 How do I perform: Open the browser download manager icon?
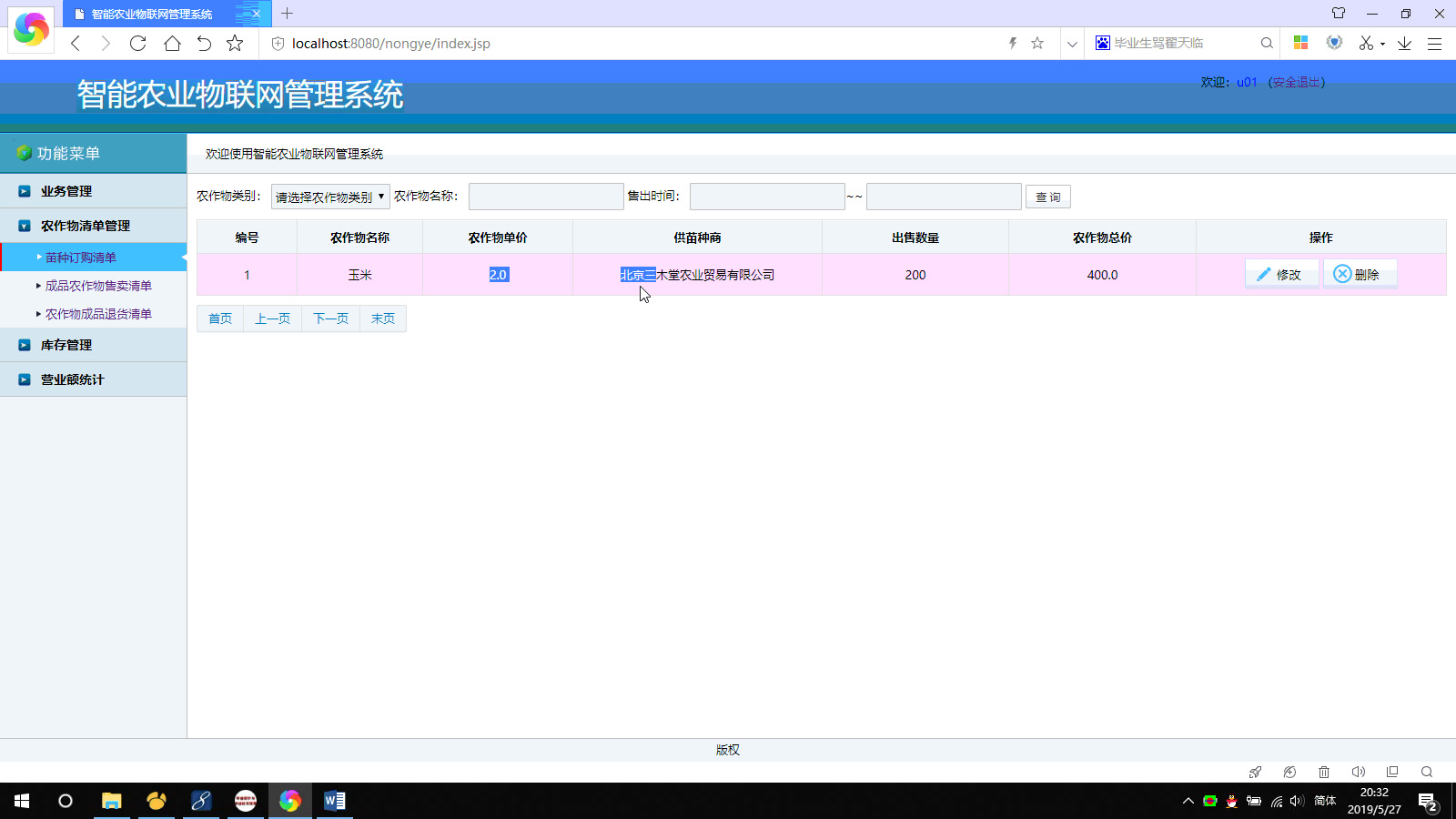1402,43
